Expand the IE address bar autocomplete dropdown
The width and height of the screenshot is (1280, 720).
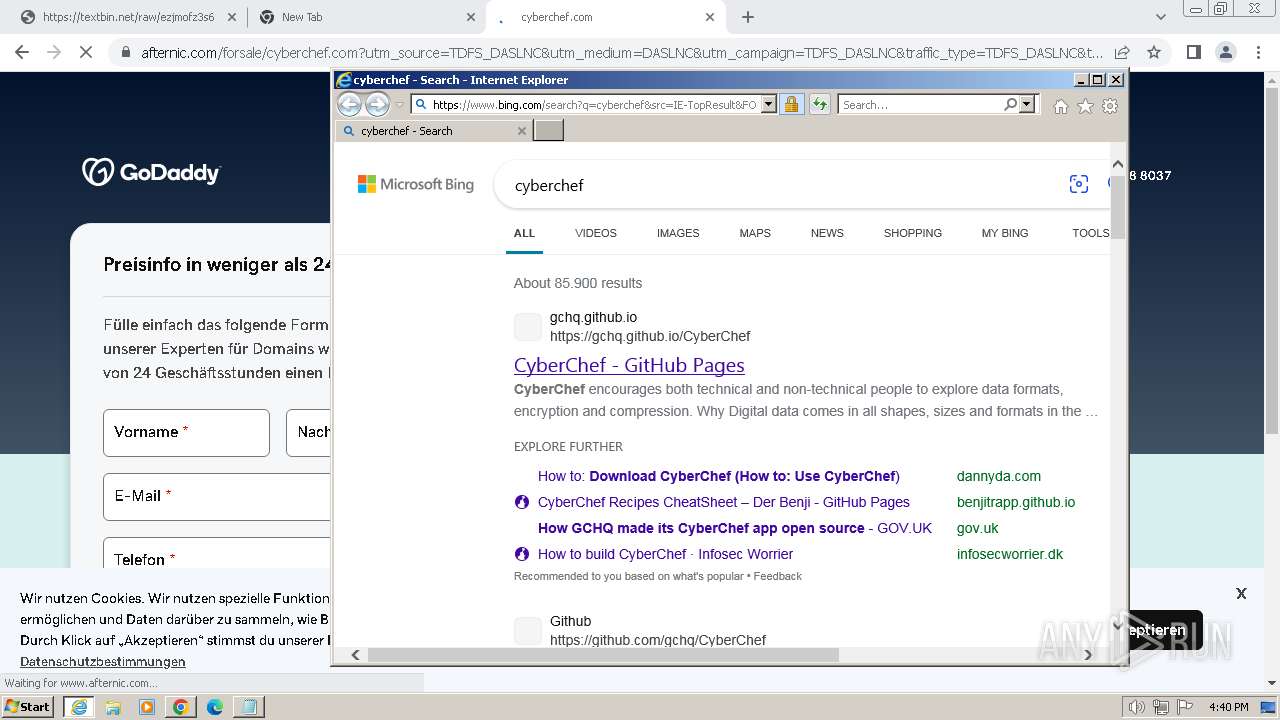pos(768,104)
